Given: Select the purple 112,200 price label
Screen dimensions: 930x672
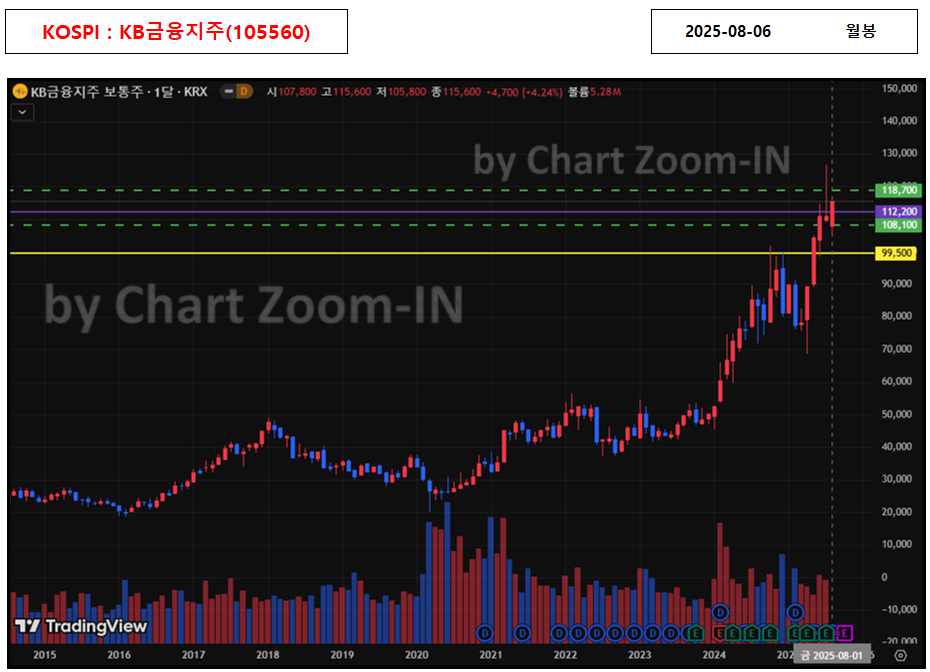Looking at the screenshot, I should (899, 212).
